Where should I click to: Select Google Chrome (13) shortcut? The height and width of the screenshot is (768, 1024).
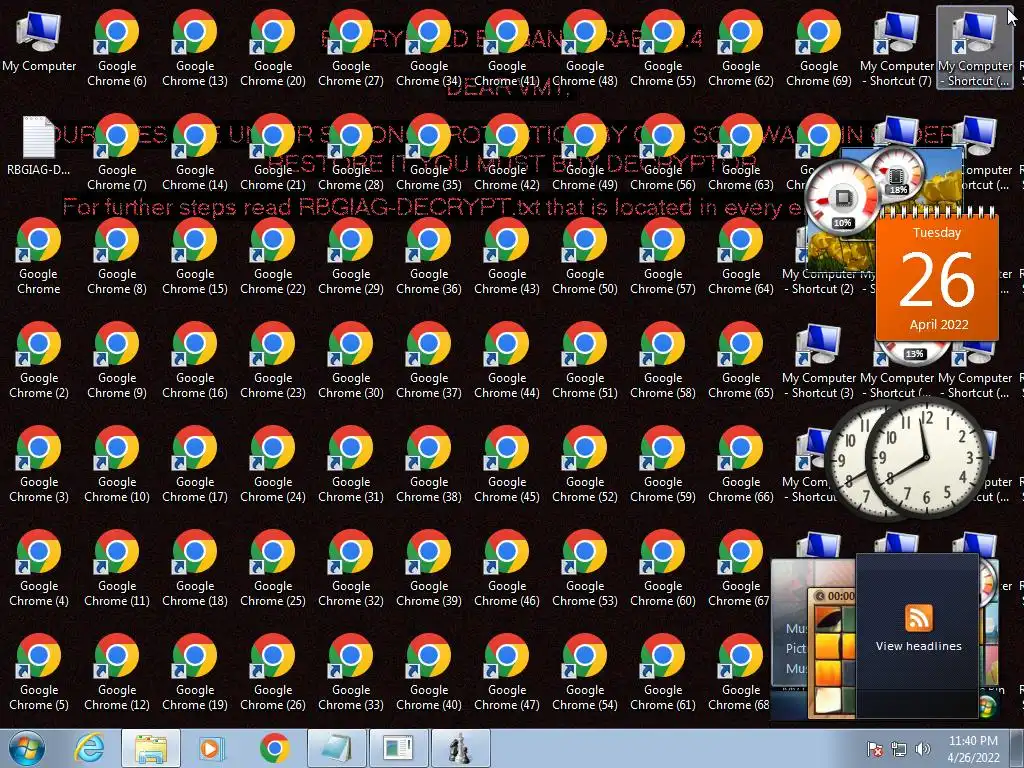[195, 48]
